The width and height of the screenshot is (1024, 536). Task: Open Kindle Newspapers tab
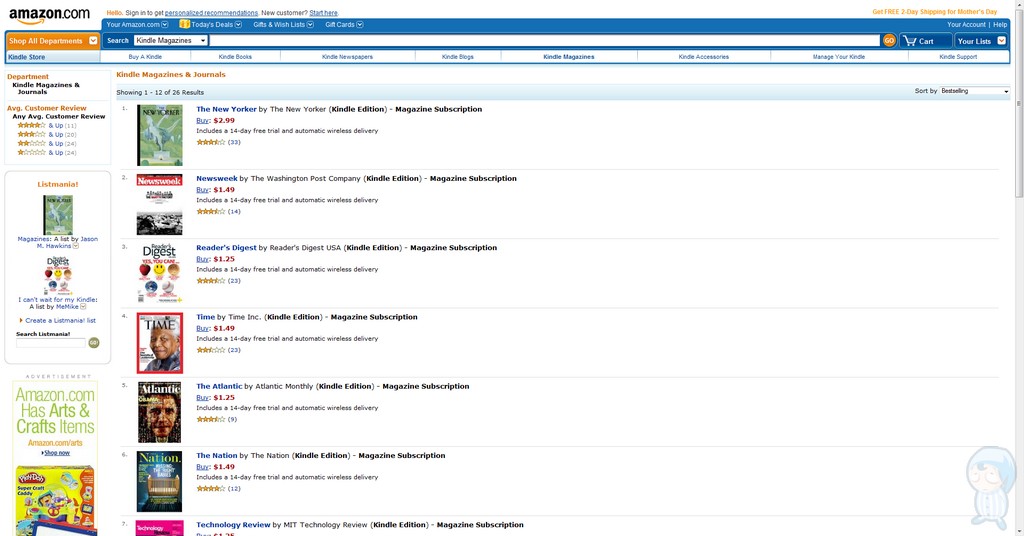pyautogui.click(x=347, y=57)
